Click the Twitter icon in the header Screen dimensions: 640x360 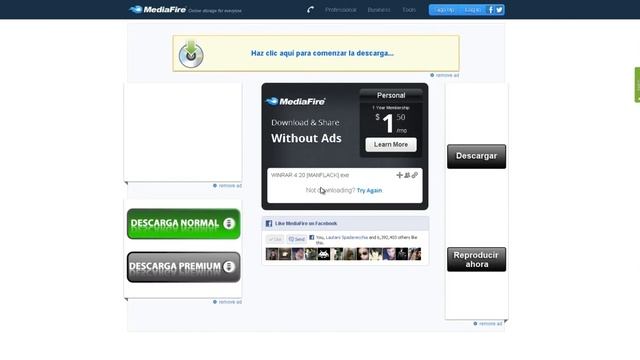coord(500,10)
